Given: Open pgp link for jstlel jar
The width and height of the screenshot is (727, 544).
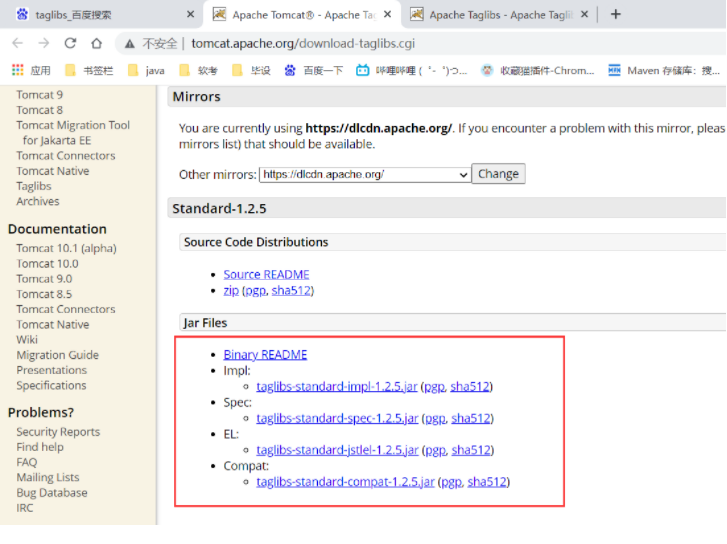Looking at the screenshot, I should click(x=436, y=451).
